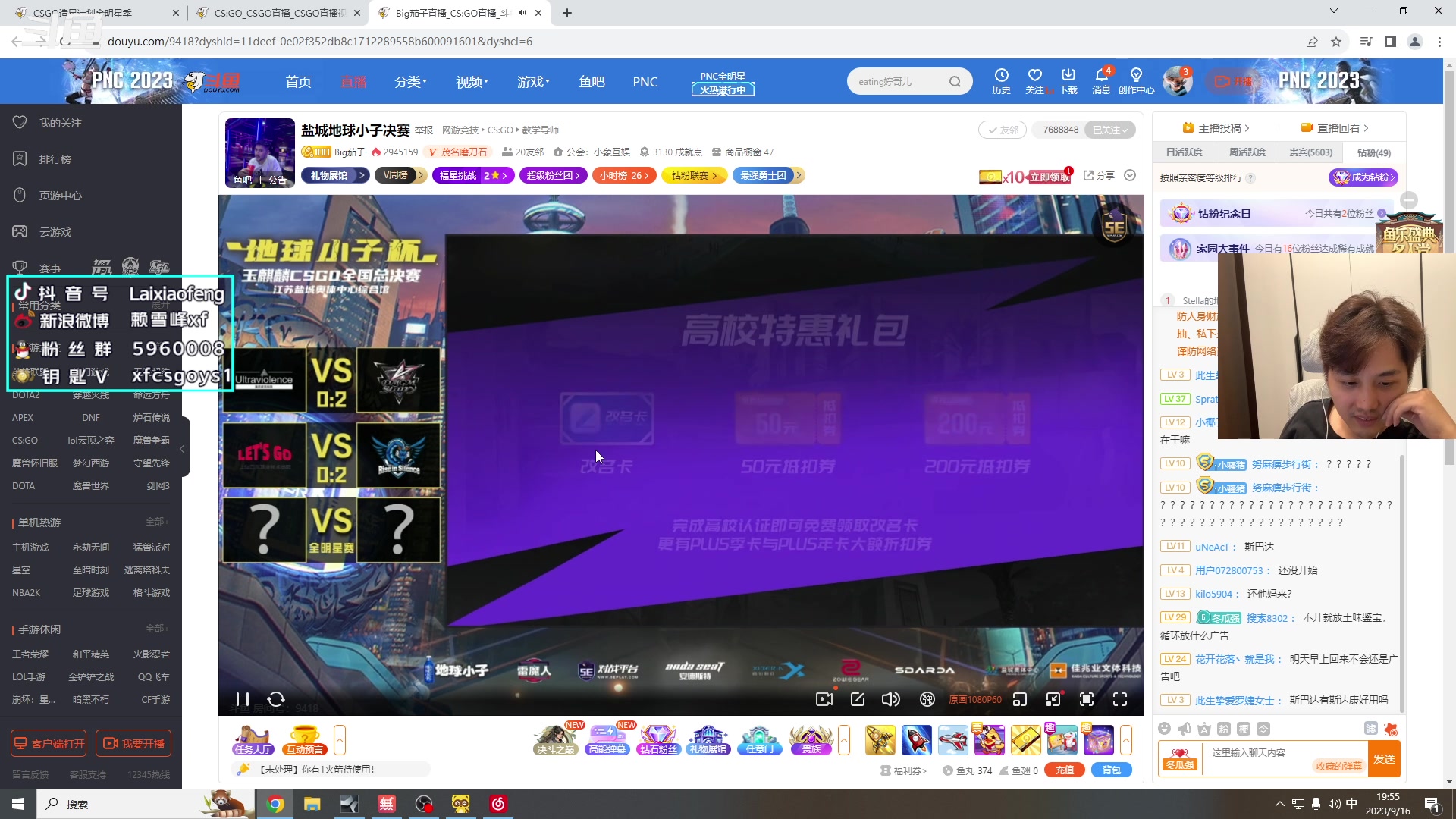Viewport: 1456px width, 819px height.
Task: Open danmaku font style crown icon
Action: [x=1204, y=729]
